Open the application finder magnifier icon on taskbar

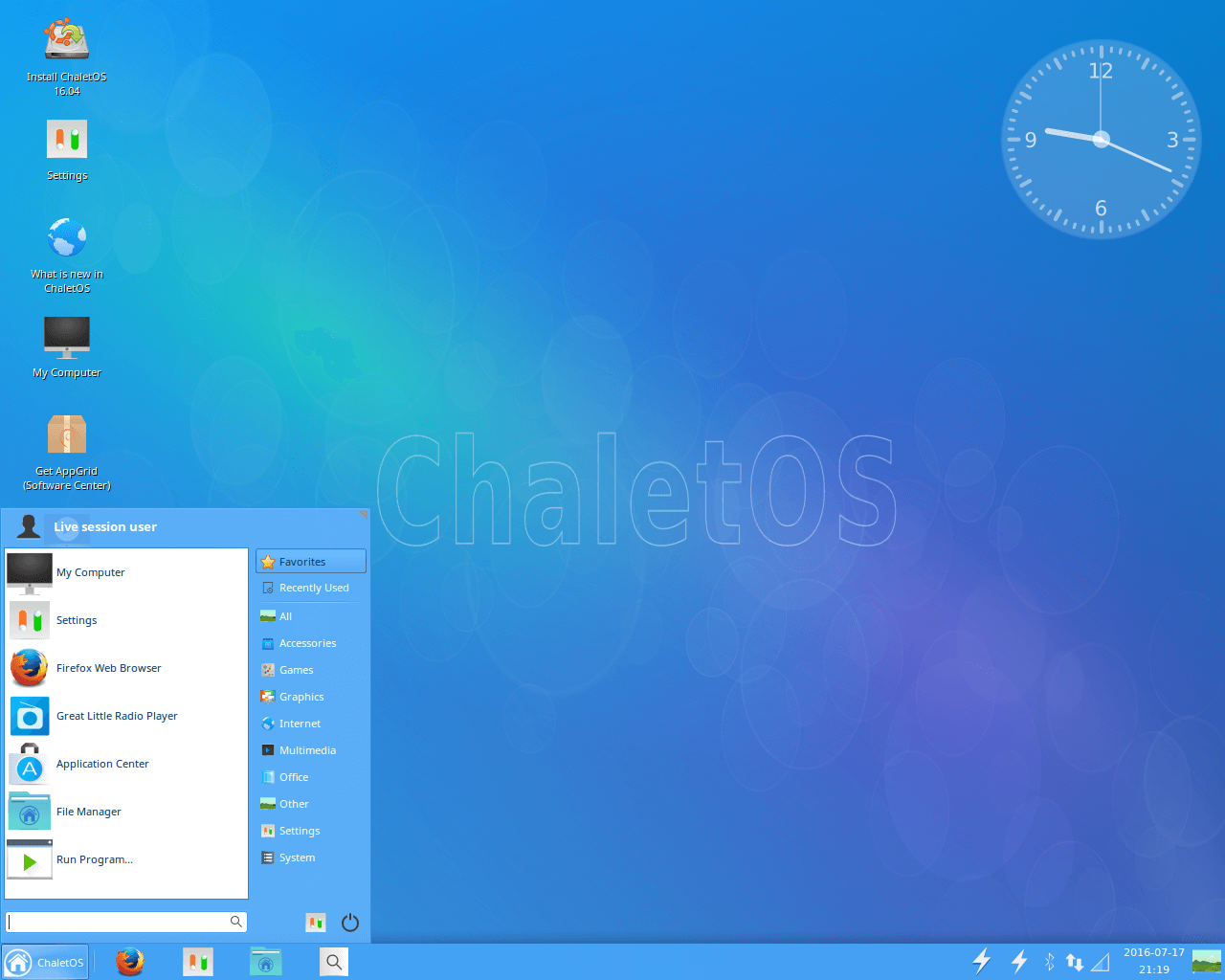pyautogui.click(x=334, y=962)
